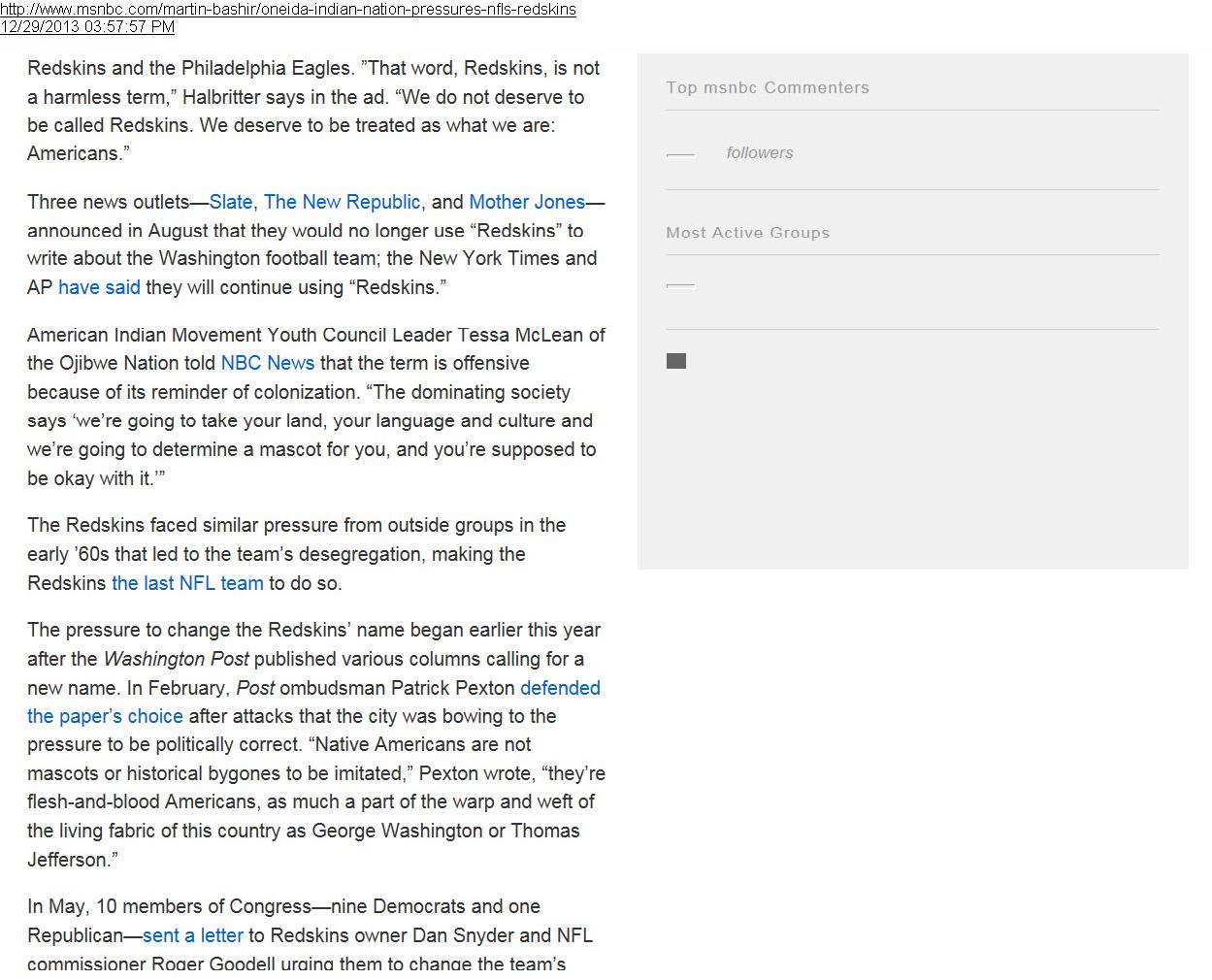The image size is (1212, 980).
Task: Click the Most Active Groups heading
Action: click(747, 233)
